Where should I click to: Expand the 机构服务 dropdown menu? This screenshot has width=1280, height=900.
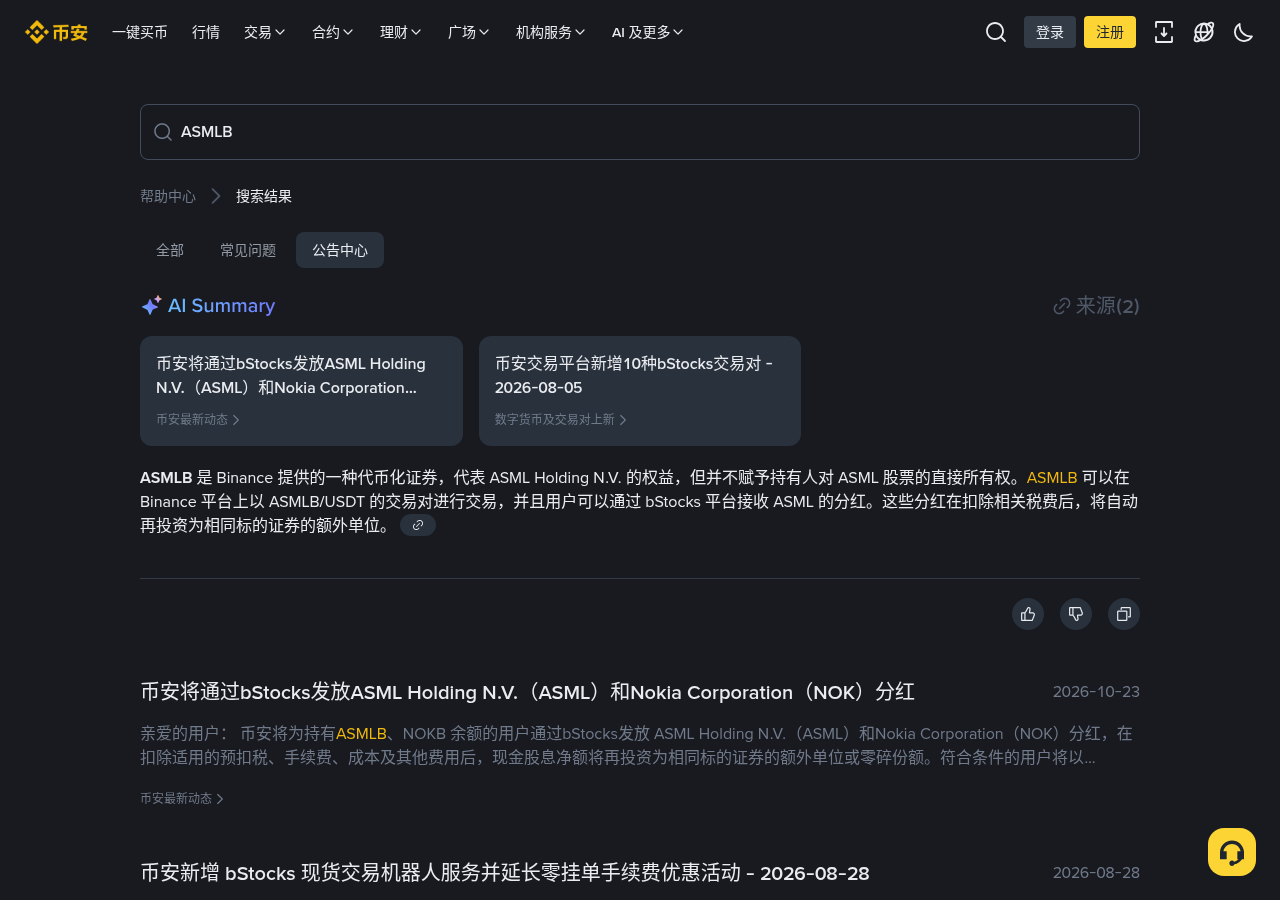click(551, 32)
